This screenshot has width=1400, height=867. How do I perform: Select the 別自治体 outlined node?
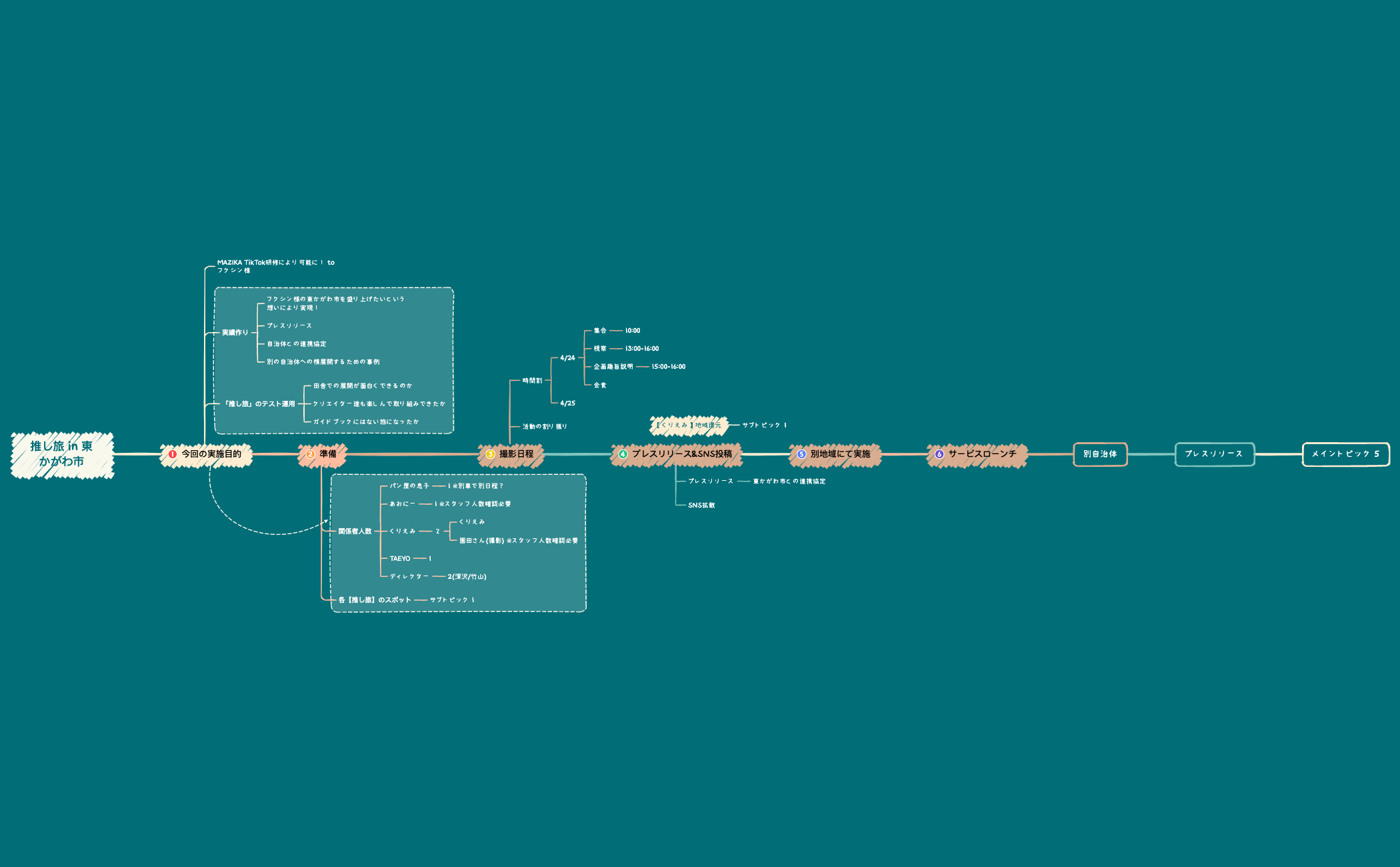[x=1100, y=454]
